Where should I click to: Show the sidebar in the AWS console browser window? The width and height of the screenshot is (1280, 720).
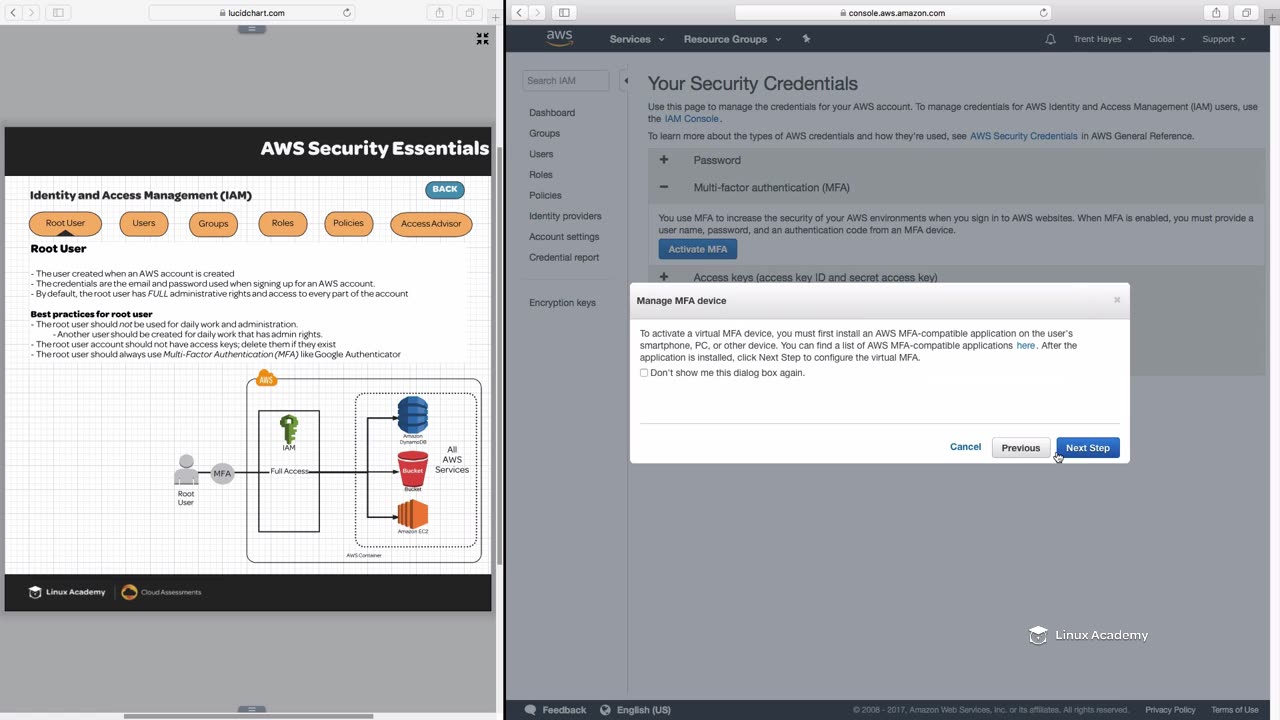point(564,13)
